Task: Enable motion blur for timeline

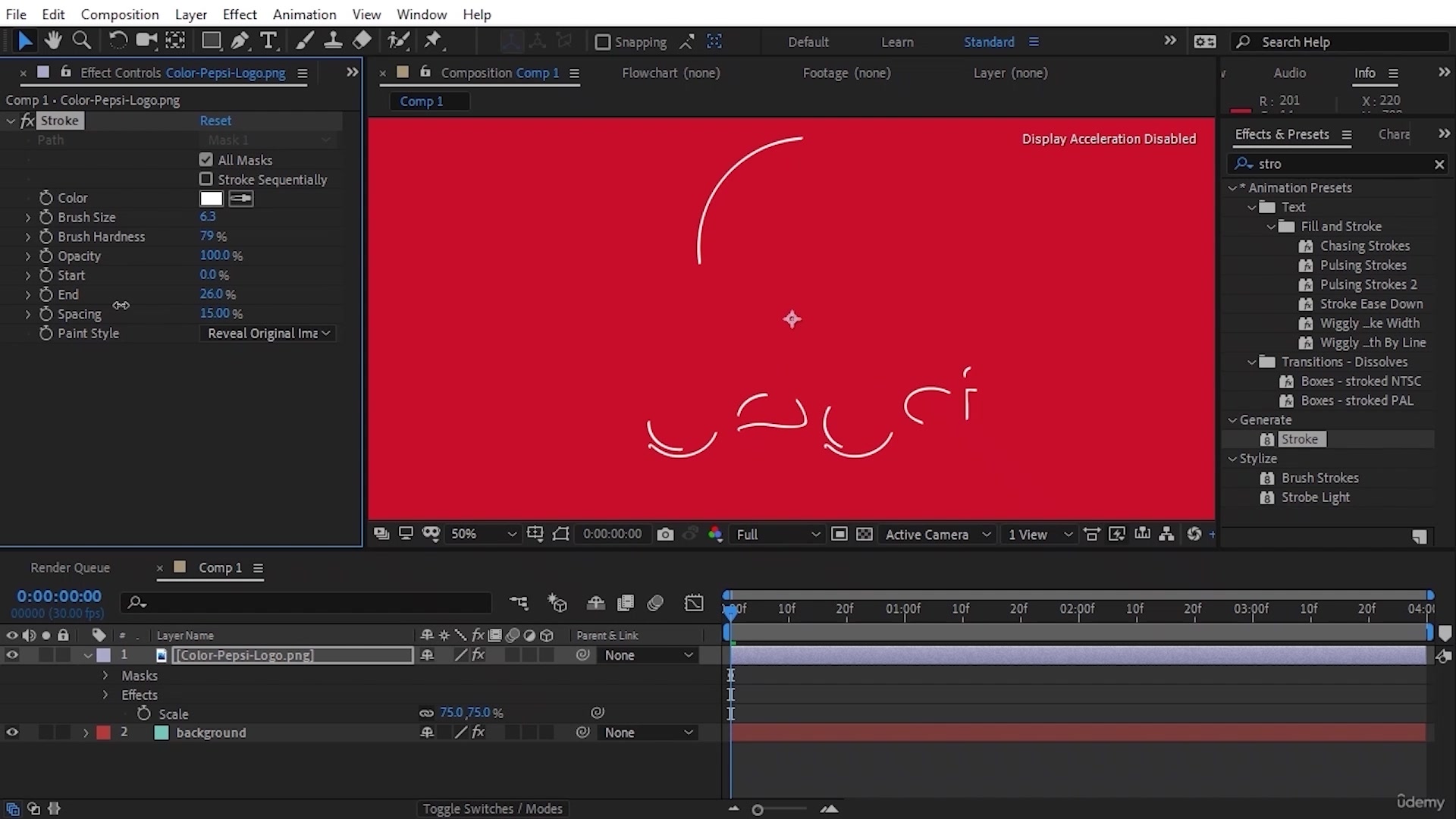Action: pos(656,603)
